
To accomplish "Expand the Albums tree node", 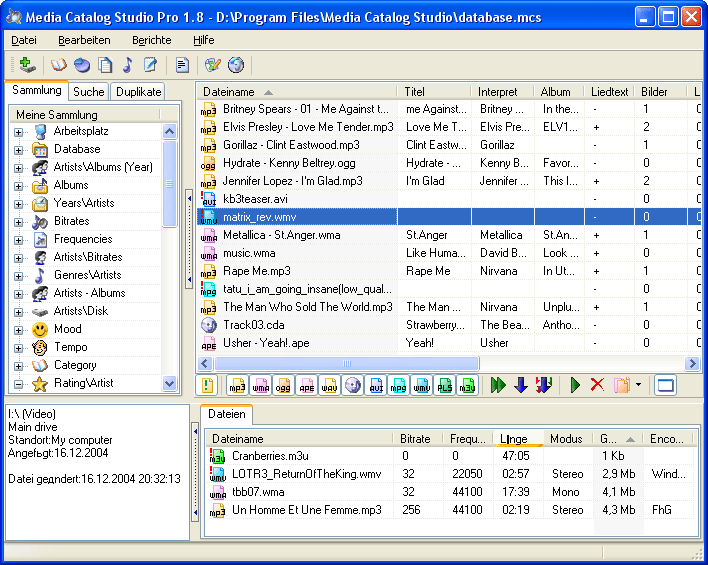I will (x=18, y=186).
